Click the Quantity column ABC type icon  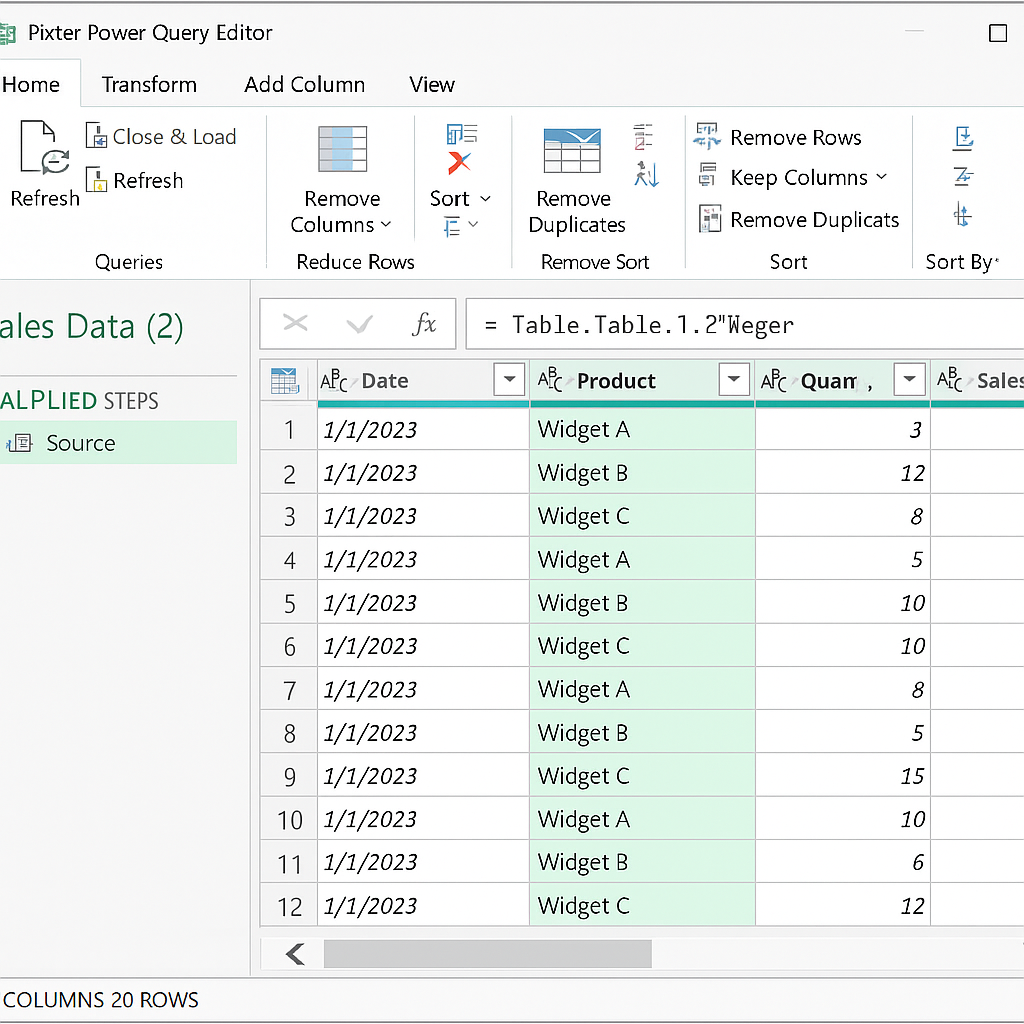click(x=774, y=380)
